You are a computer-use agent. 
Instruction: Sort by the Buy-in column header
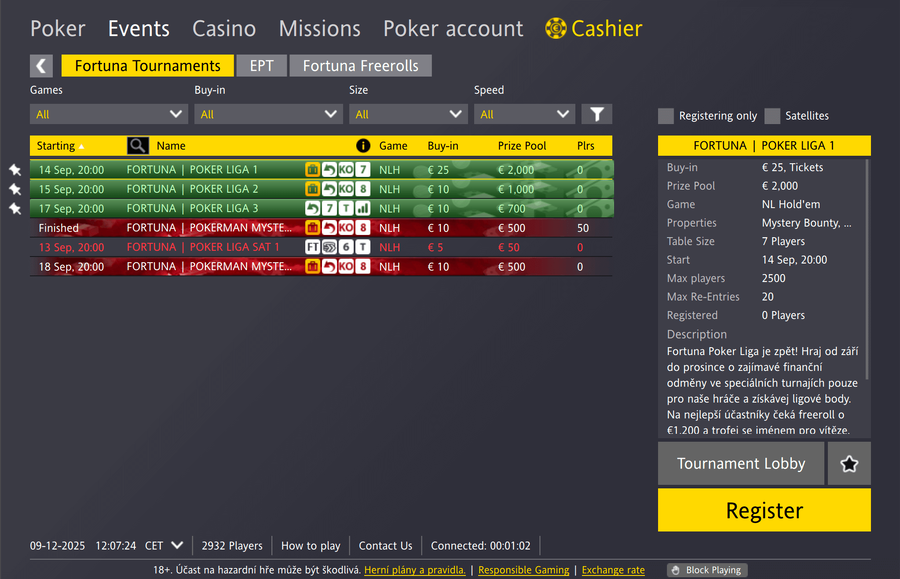443,146
